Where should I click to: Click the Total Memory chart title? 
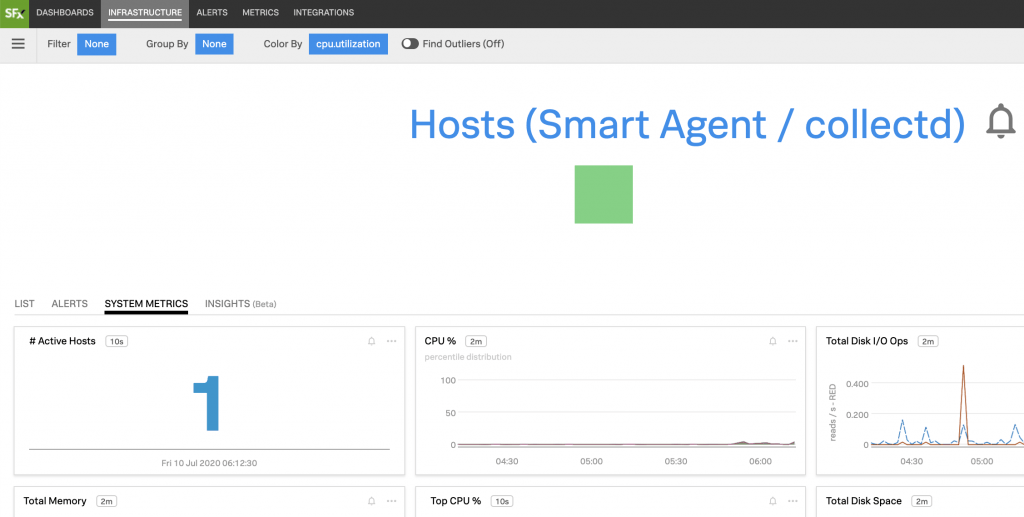(x=55, y=501)
